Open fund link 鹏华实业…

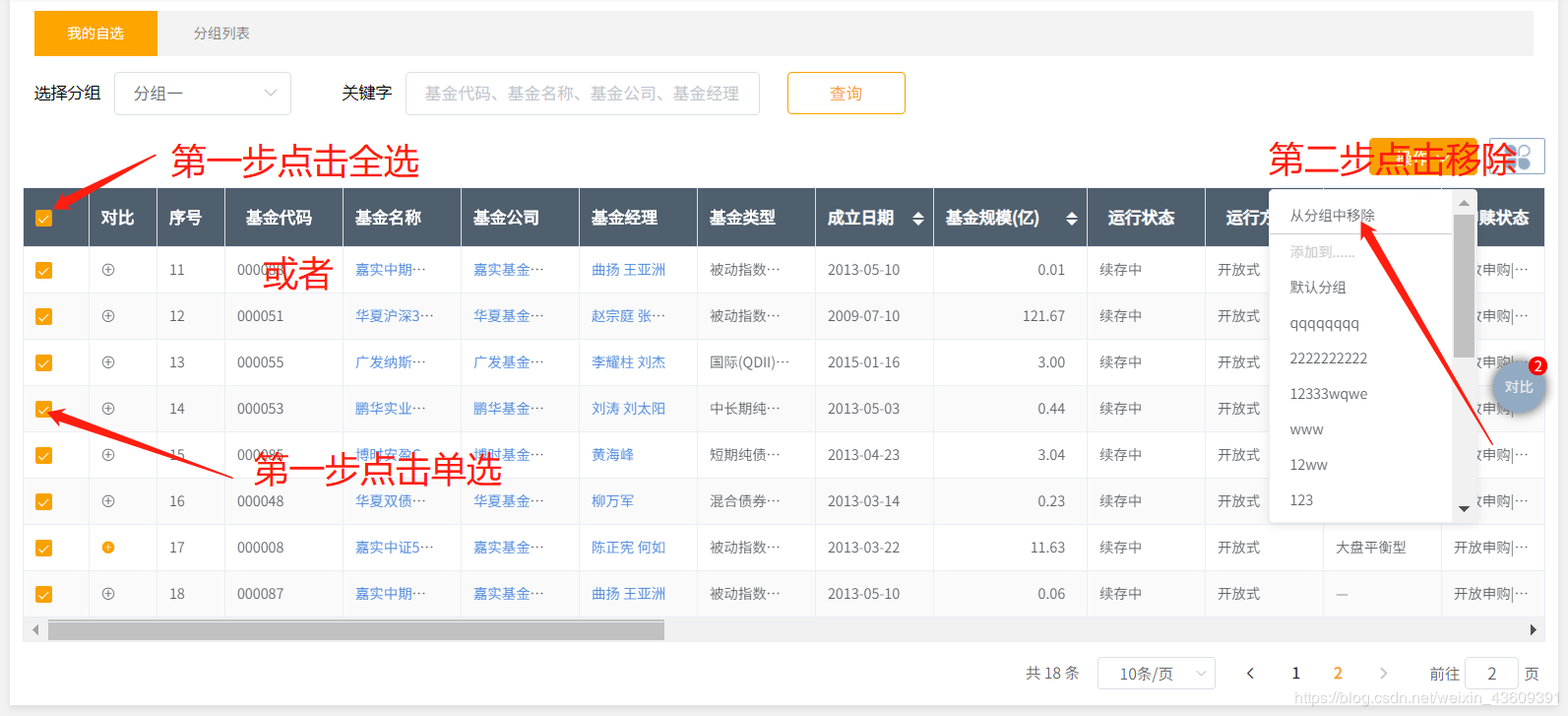[x=391, y=409]
